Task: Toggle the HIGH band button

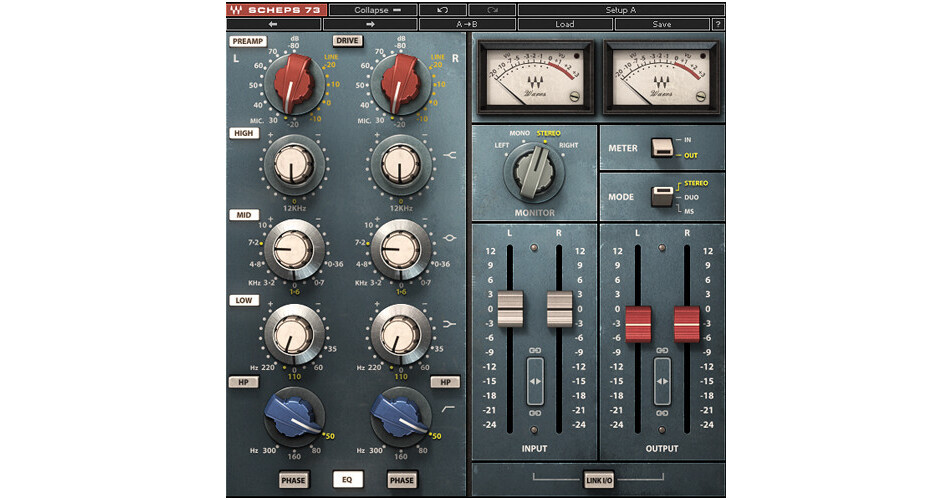Action: coord(243,133)
